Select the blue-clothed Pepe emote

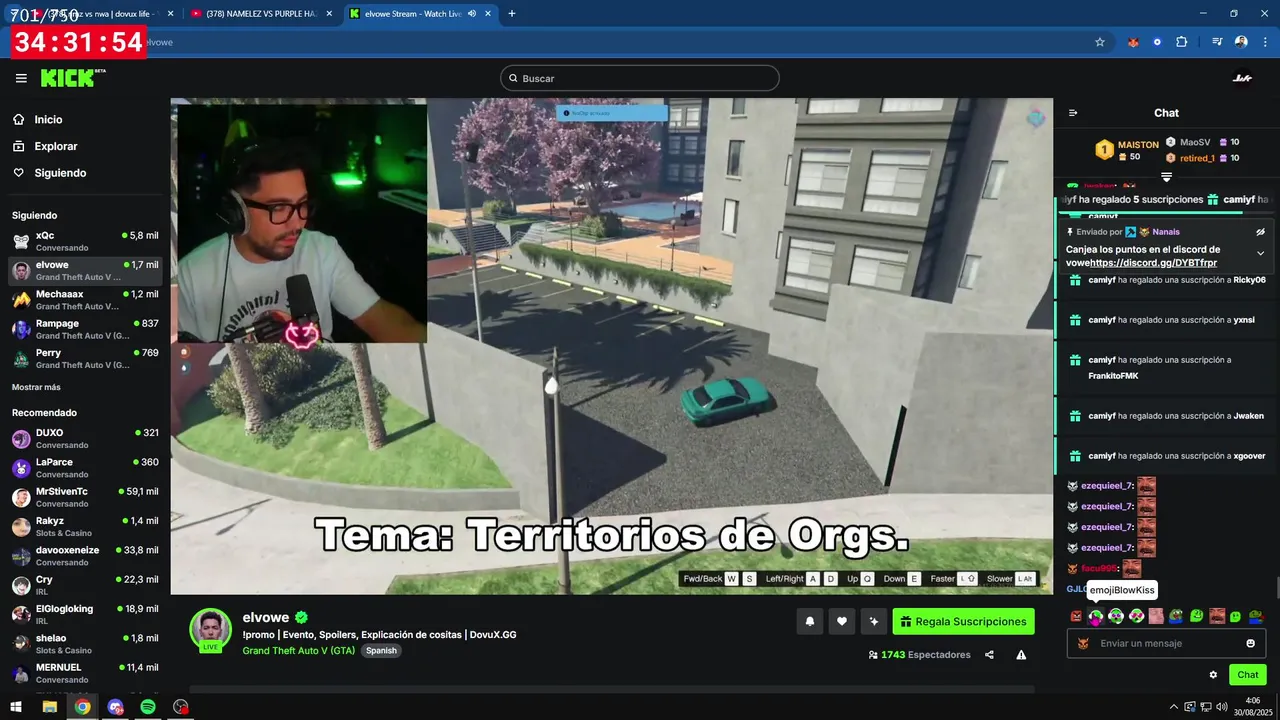[1176, 616]
